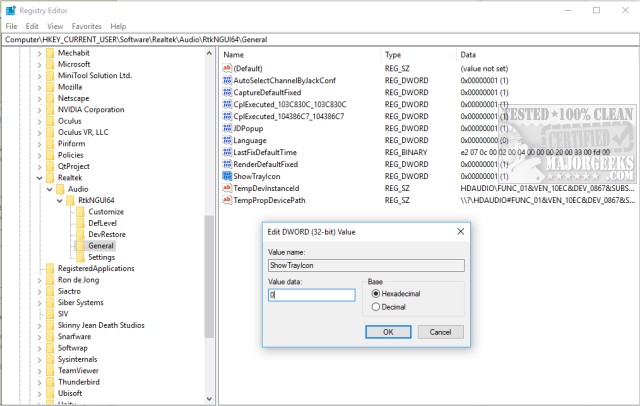Select the RegisteredApplications key
640x406 pixels.
click(x=96, y=268)
